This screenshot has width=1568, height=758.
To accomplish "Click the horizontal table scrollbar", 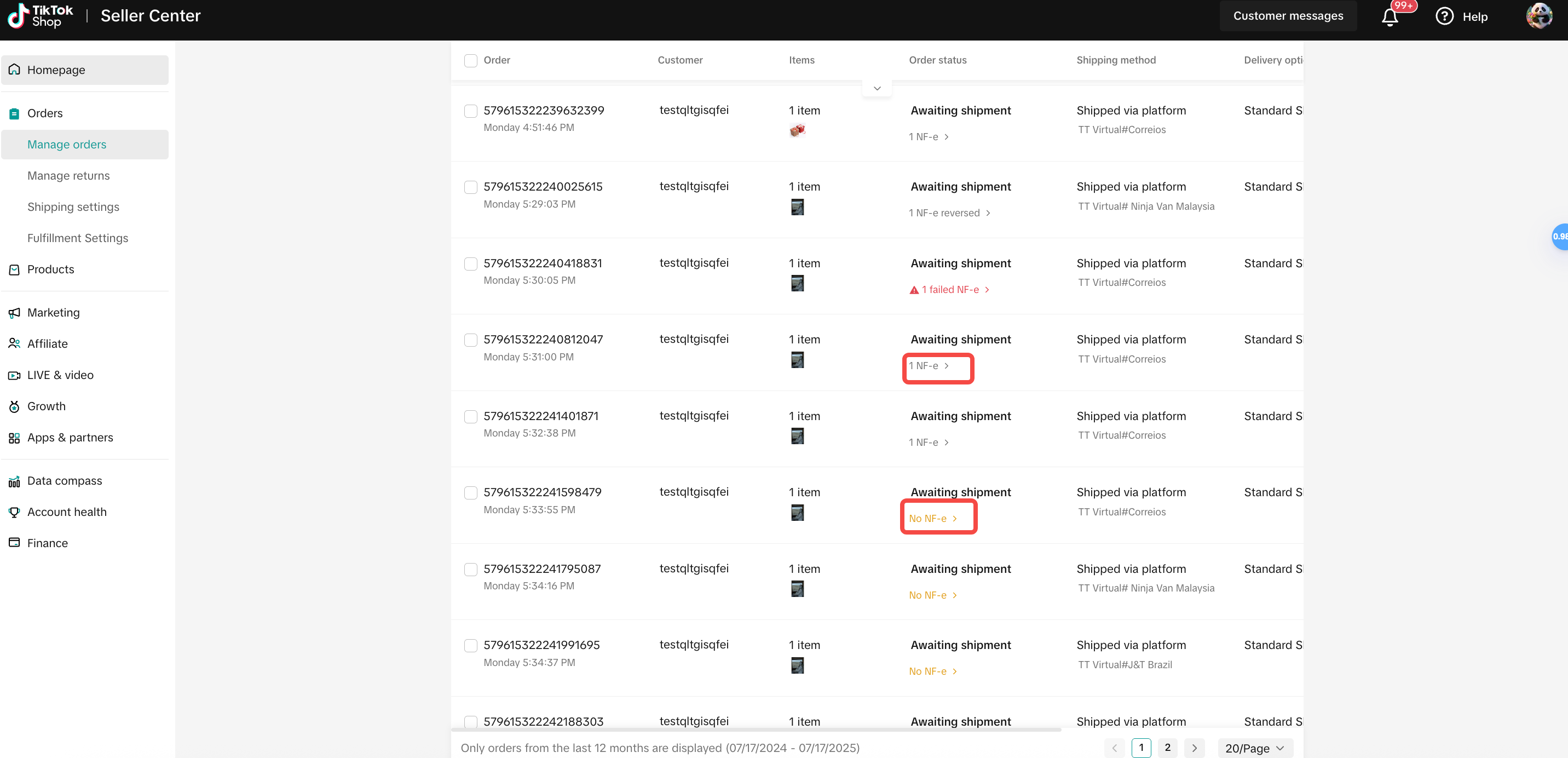I will pyautogui.click(x=756, y=729).
